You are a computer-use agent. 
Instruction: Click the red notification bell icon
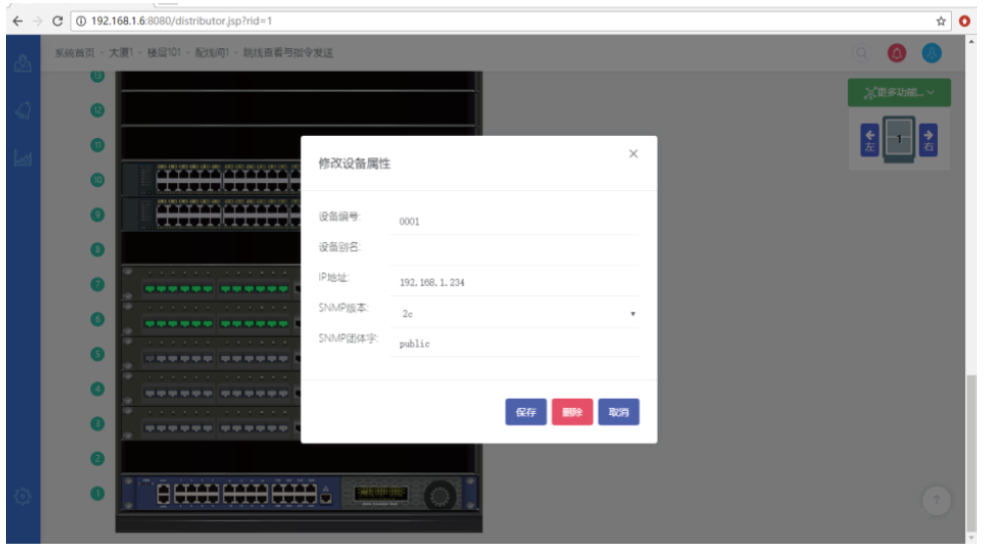[897, 53]
